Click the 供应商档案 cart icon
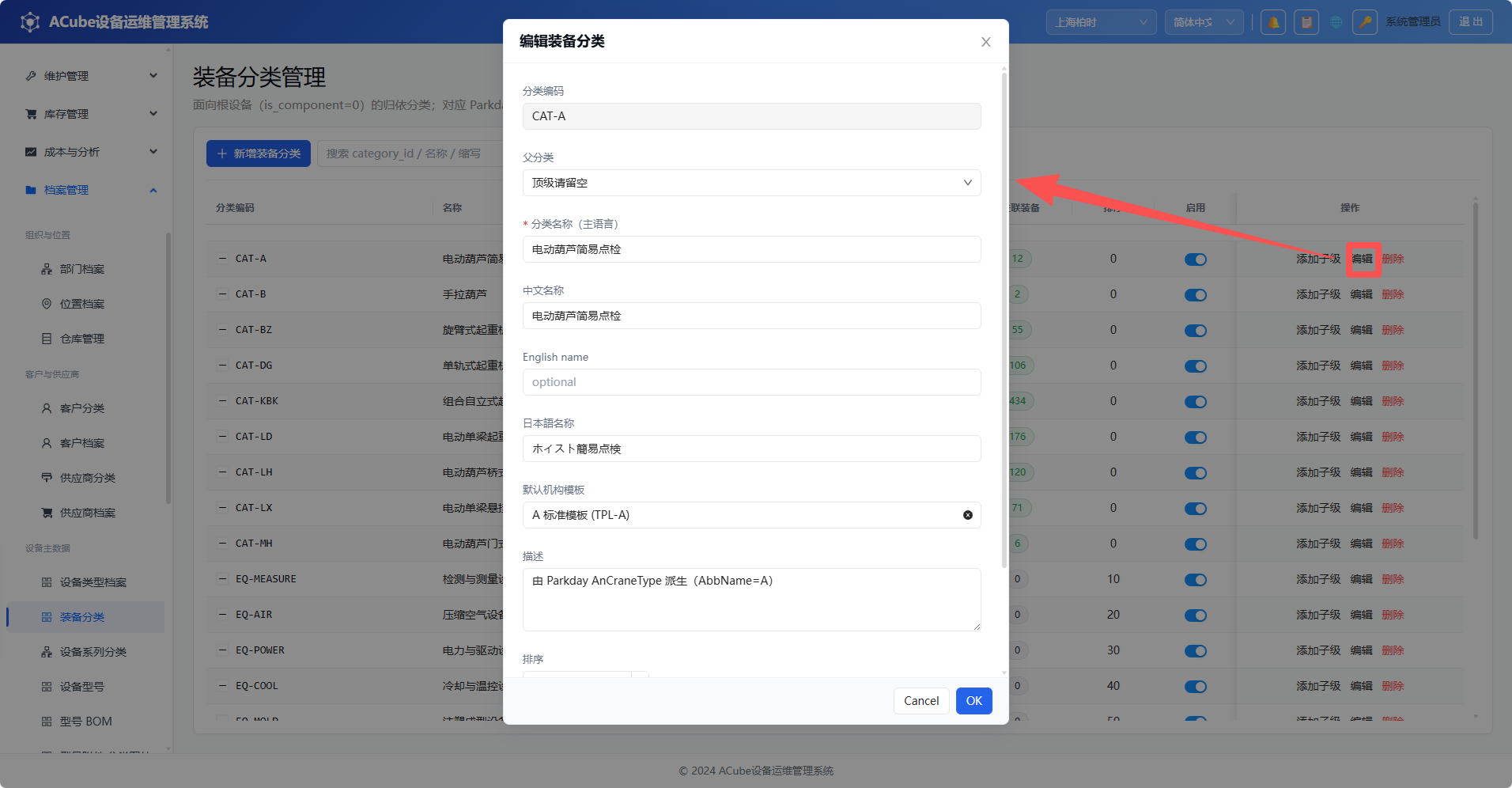Image resolution: width=1512 pixels, height=788 pixels. 47,513
